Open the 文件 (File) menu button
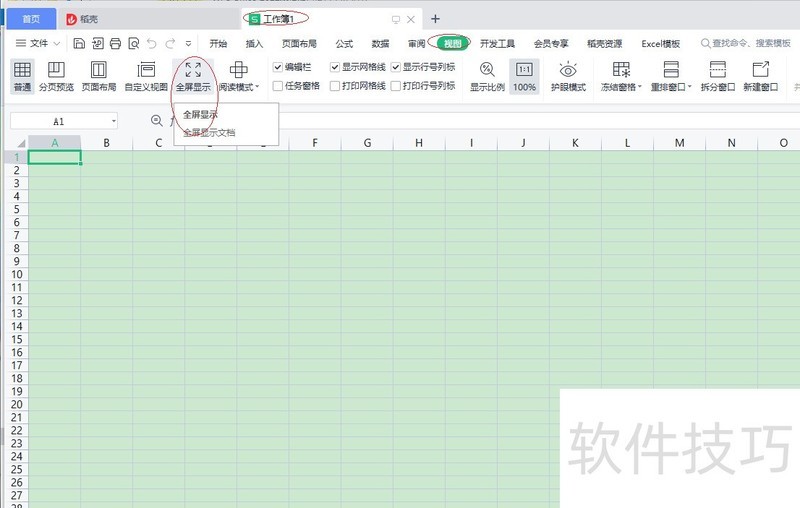This screenshot has height=508, width=800. (x=38, y=43)
